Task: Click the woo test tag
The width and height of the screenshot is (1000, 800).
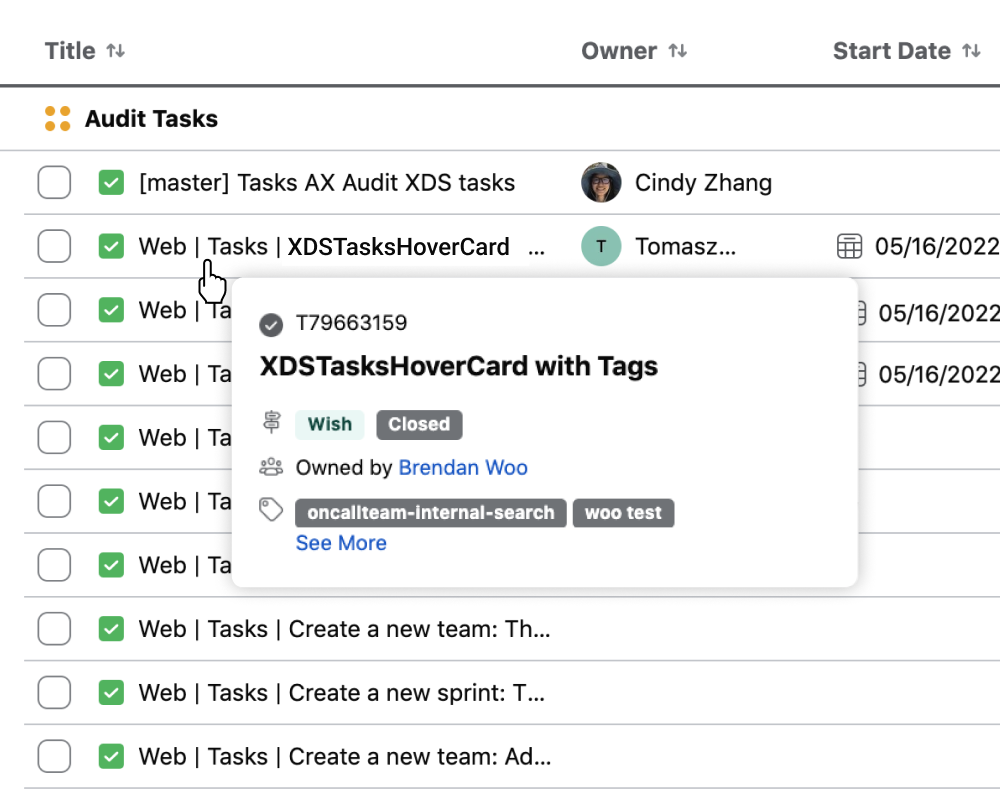Action: [623, 513]
